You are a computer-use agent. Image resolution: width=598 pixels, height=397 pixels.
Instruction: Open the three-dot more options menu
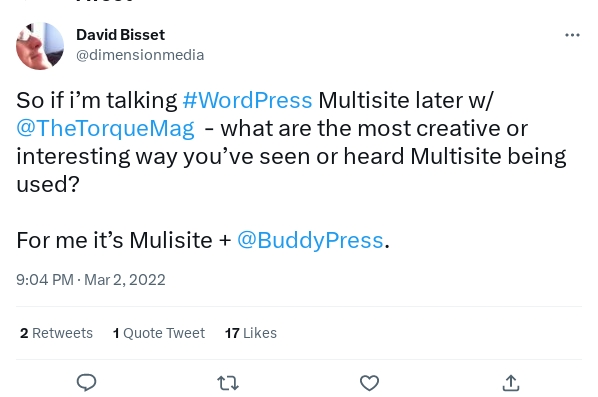coord(572,35)
